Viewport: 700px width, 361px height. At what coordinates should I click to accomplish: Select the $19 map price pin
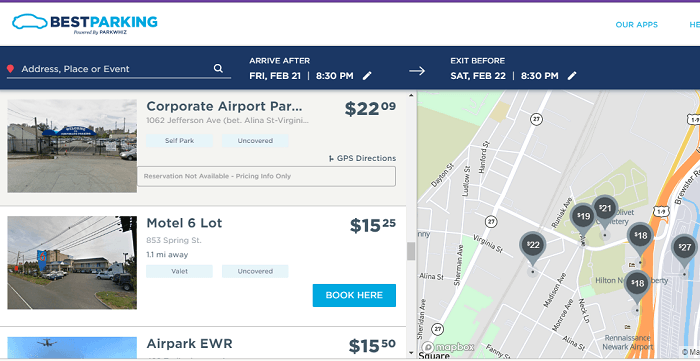pos(583,218)
